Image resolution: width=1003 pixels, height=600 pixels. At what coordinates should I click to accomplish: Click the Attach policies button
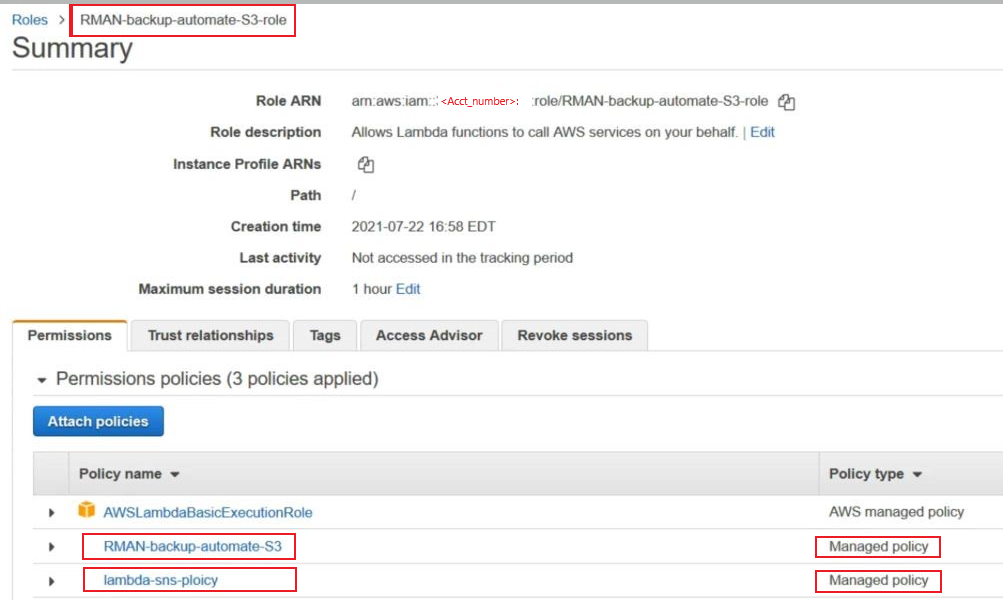[99, 421]
